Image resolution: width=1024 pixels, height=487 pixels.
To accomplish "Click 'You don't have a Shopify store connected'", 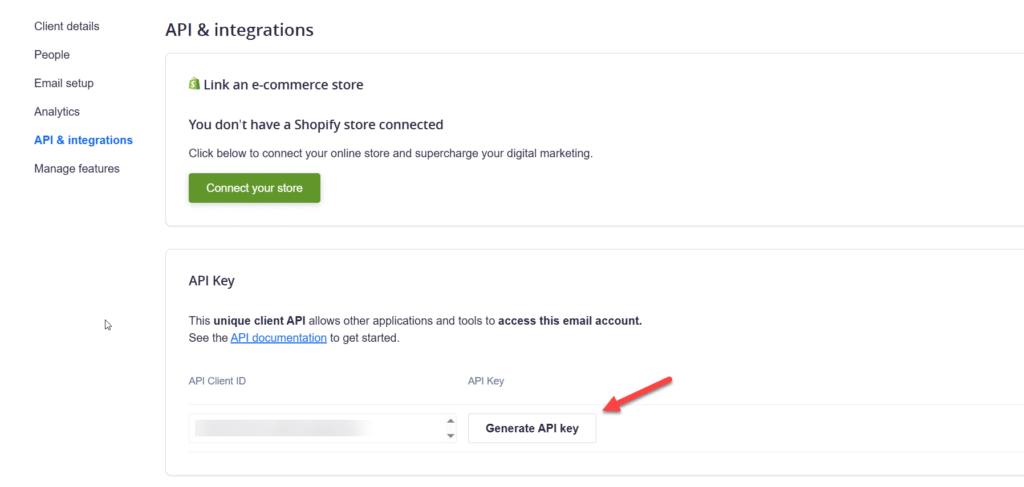I will click(x=316, y=125).
